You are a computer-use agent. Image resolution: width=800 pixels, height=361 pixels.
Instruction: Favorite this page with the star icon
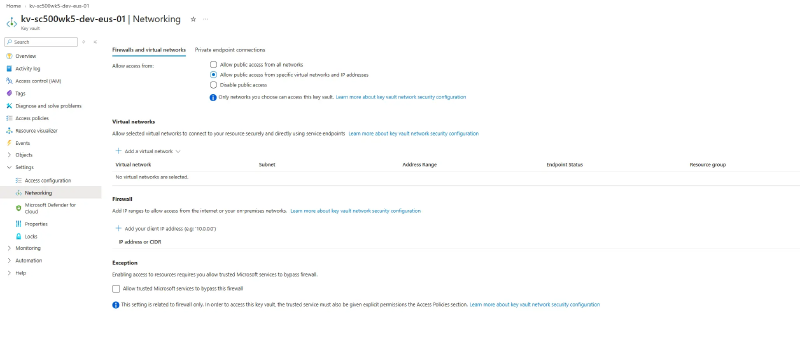(193, 19)
